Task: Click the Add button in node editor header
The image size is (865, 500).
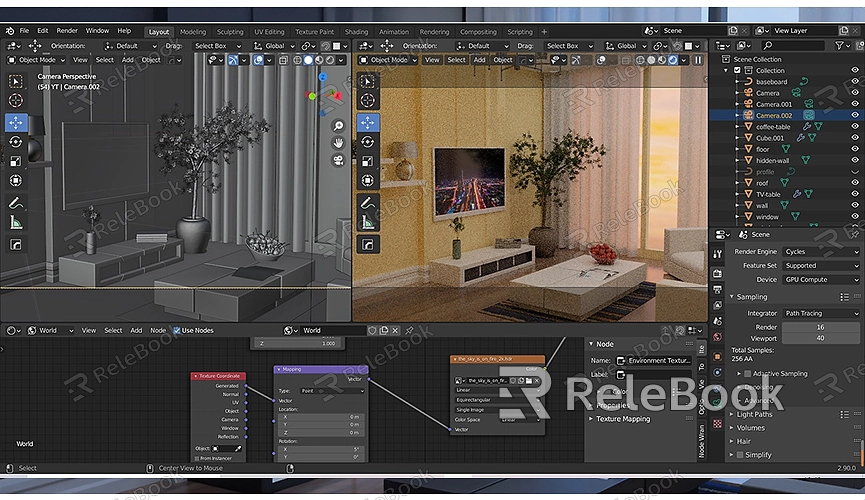Action: (136, 330)
